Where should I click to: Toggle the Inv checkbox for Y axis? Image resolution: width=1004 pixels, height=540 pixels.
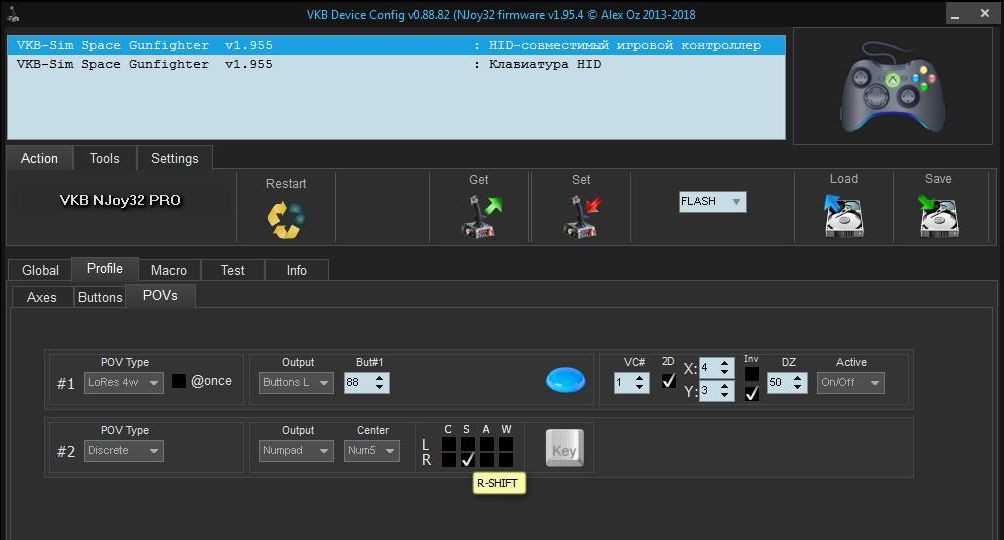[752, 393]
